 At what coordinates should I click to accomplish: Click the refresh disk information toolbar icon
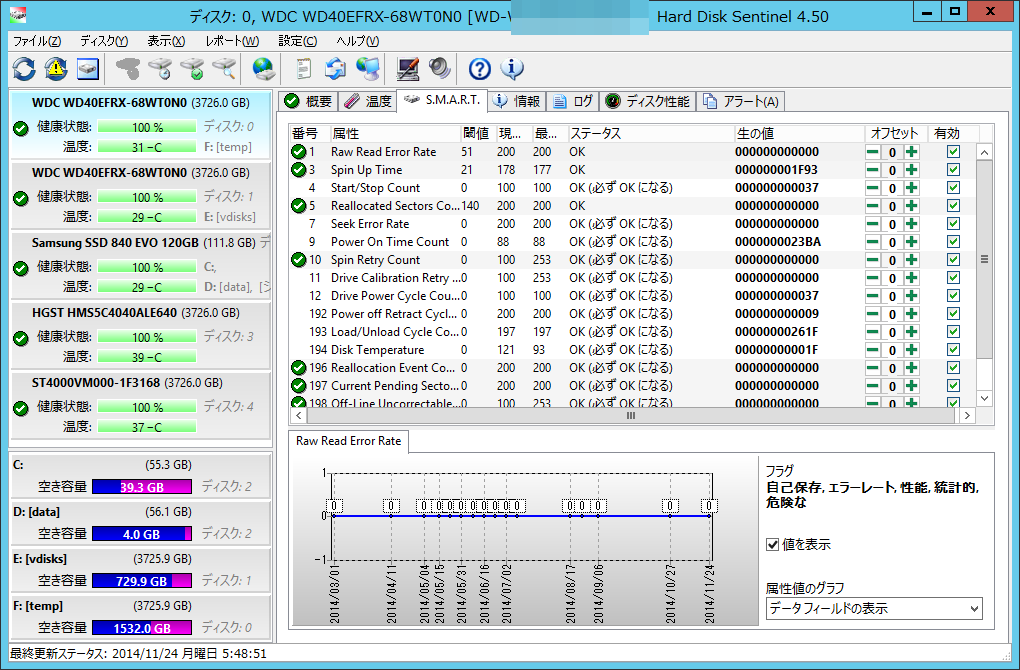point(24,68)
